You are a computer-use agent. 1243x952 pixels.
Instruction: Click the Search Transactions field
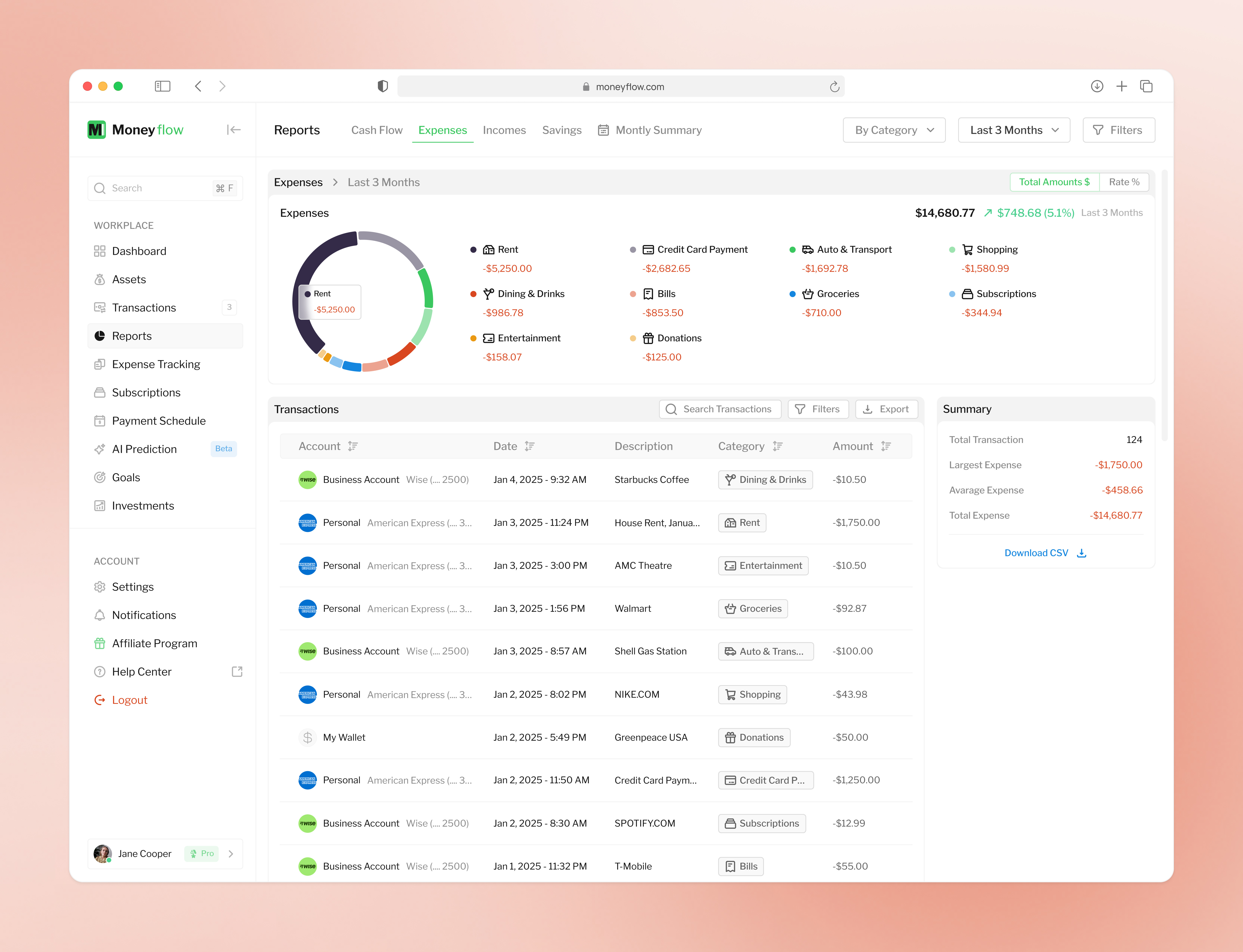point(720,408)
